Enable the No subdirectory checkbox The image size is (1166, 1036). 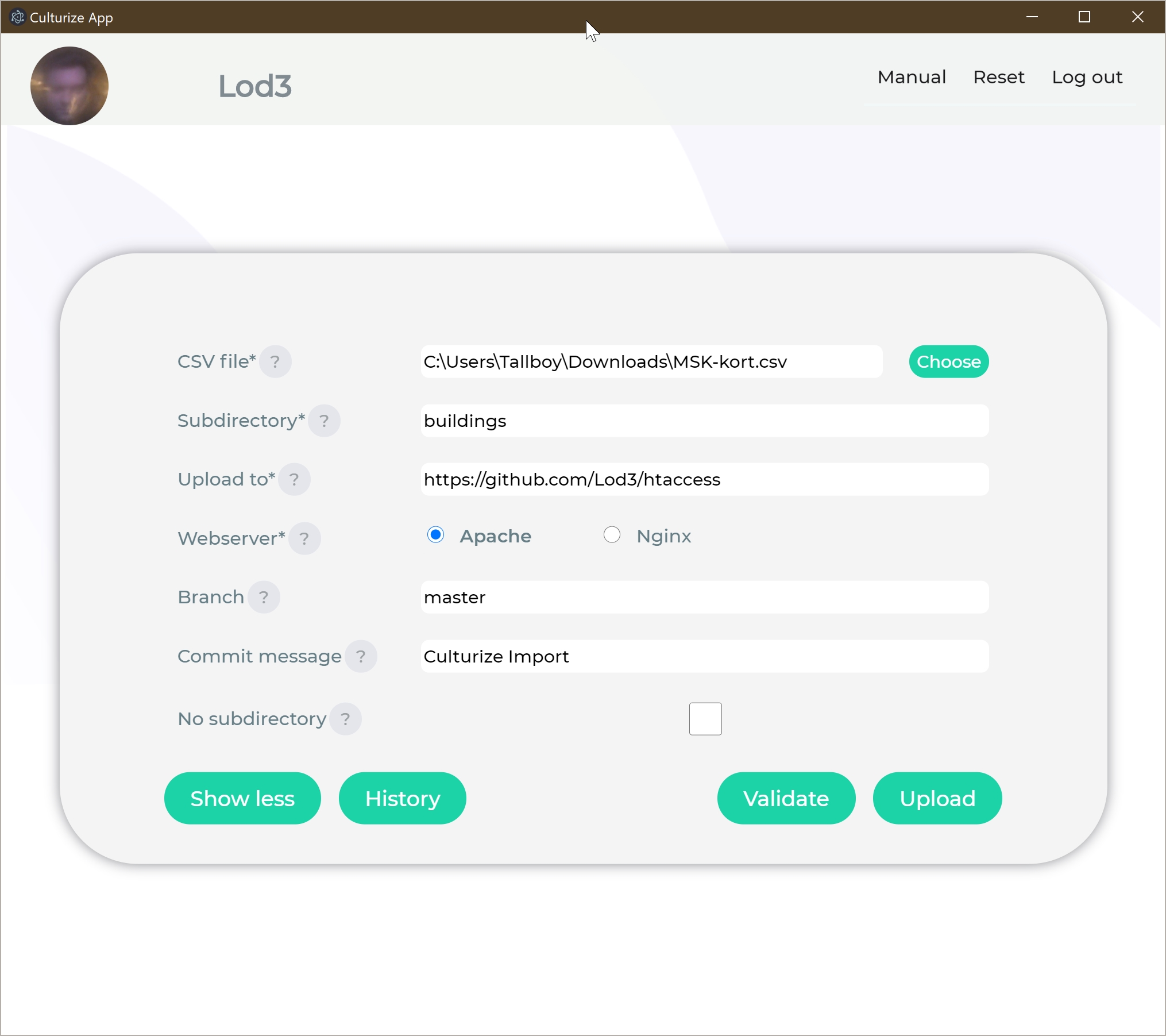coord(706,718)
